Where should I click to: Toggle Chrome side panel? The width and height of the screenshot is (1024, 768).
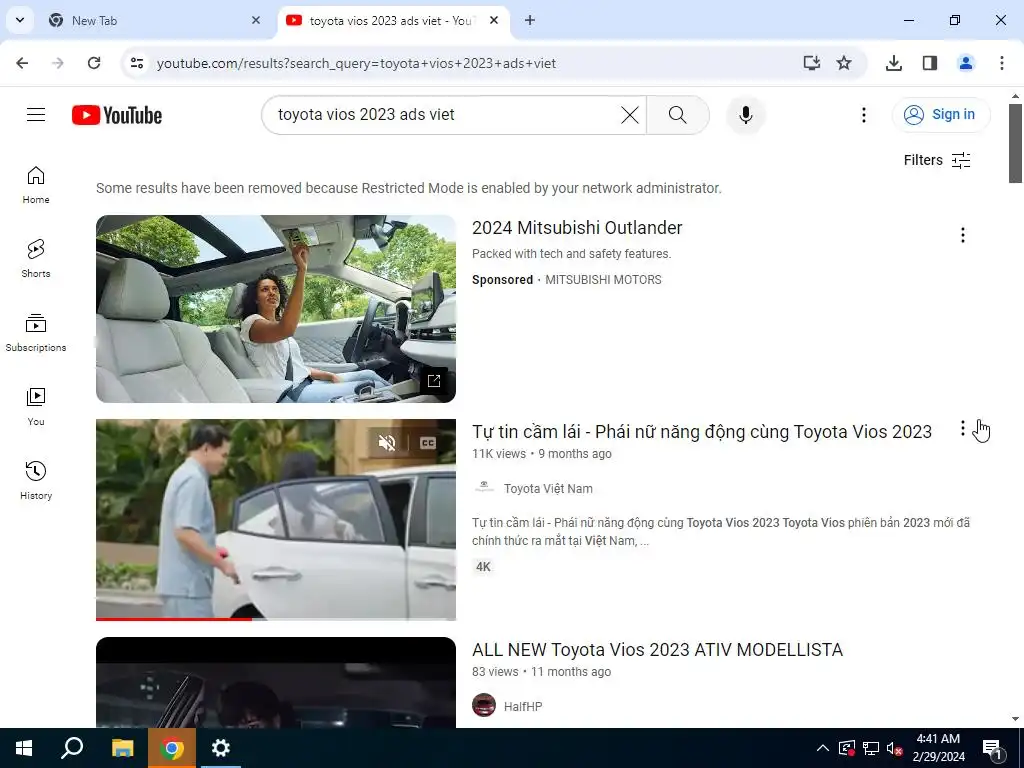pos(930,63)
